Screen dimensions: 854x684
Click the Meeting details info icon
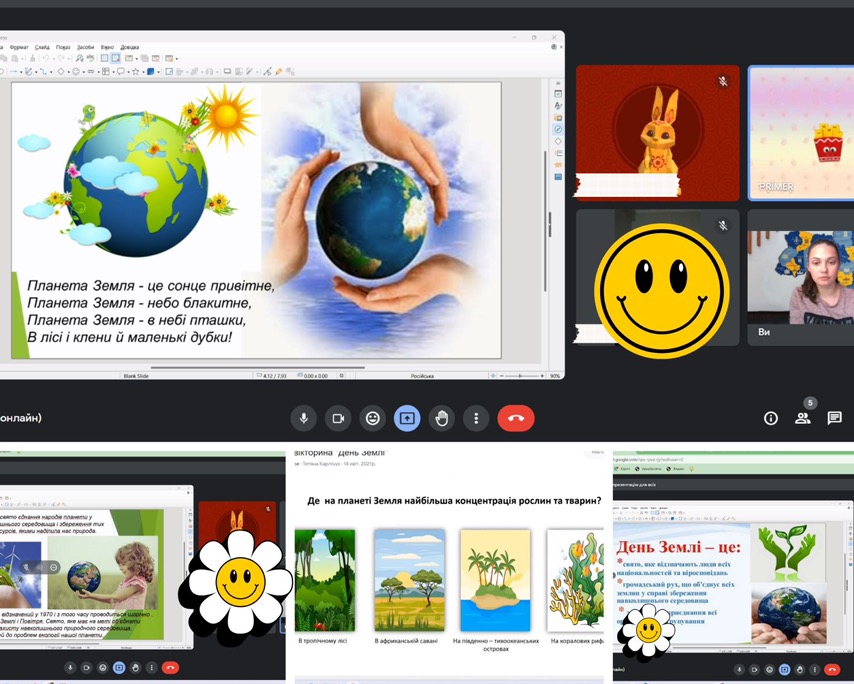(x=771, y=418)
